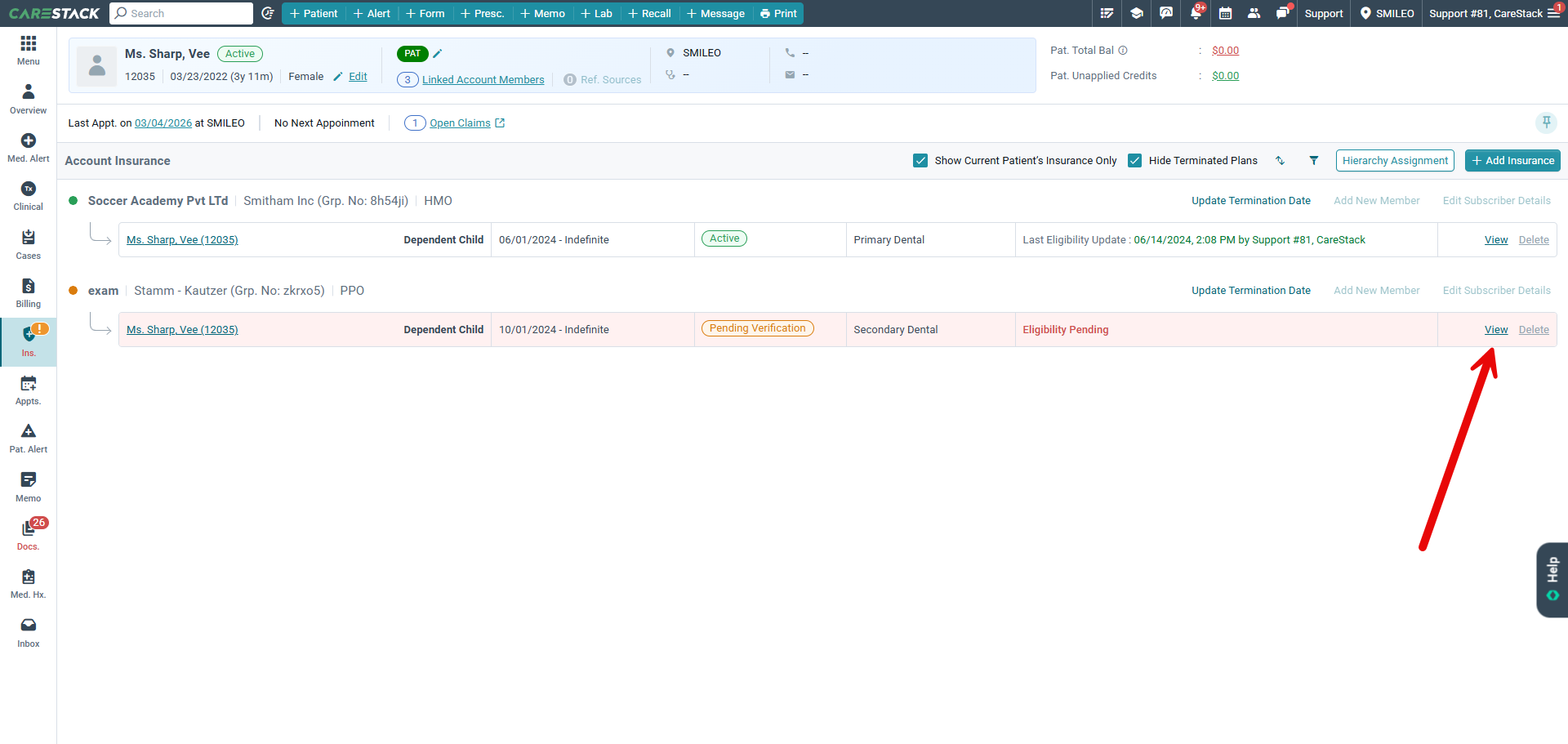This screenshot has height=744, width=1568.
Task: Open Linked Account Members link
Action: (x=483, y=80)
